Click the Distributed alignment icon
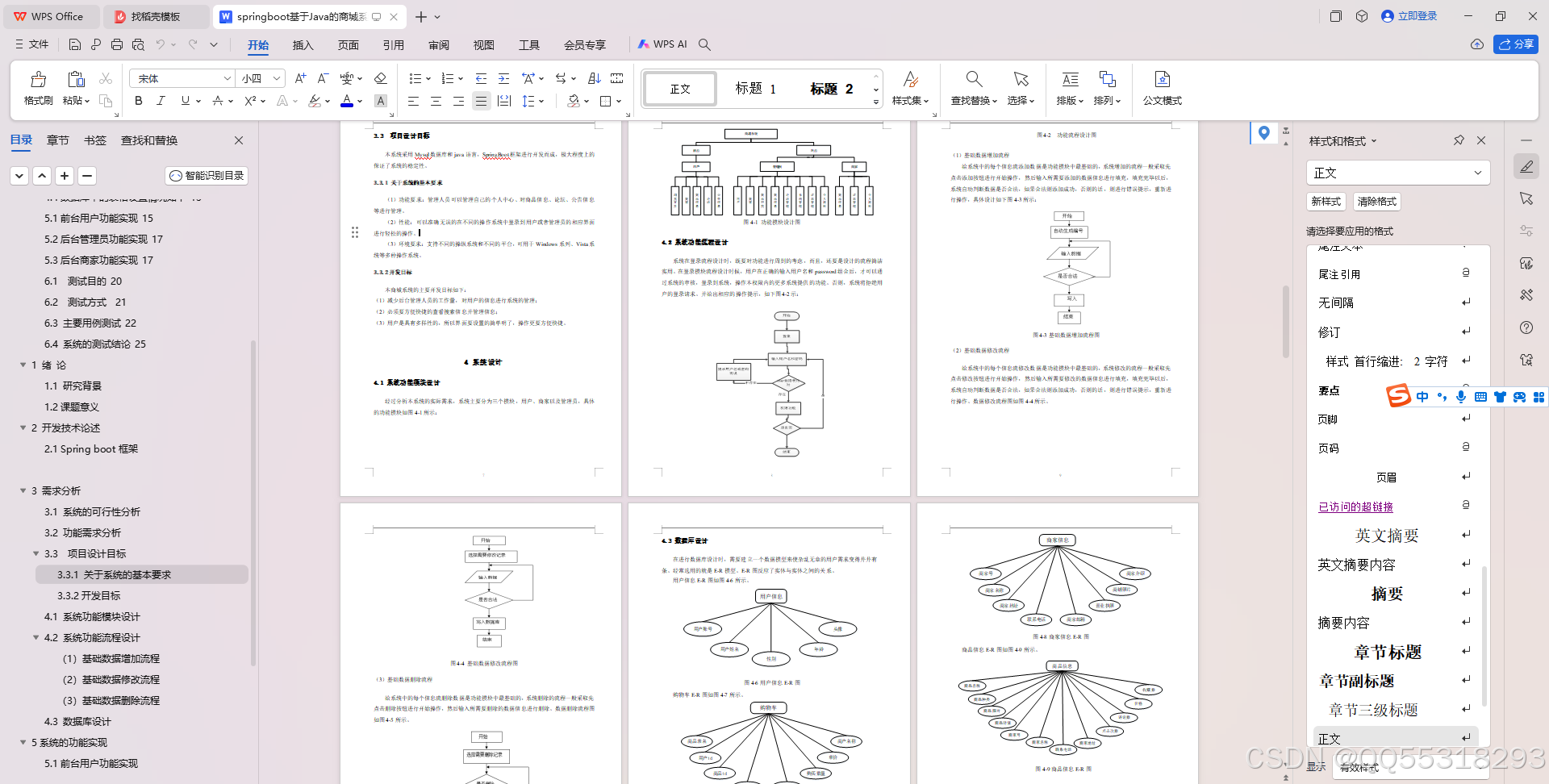Image resolution: width=1549 pixels, height=784 pixels. tap(504, 101)
